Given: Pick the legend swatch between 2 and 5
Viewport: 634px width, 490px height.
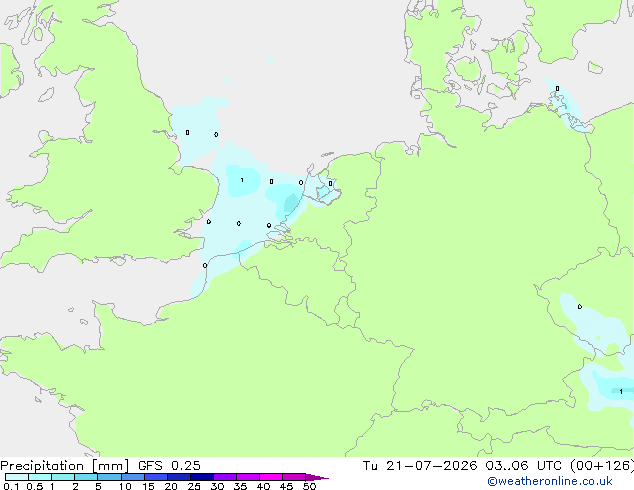Looking at the screenshot, I should pos(86,477).
